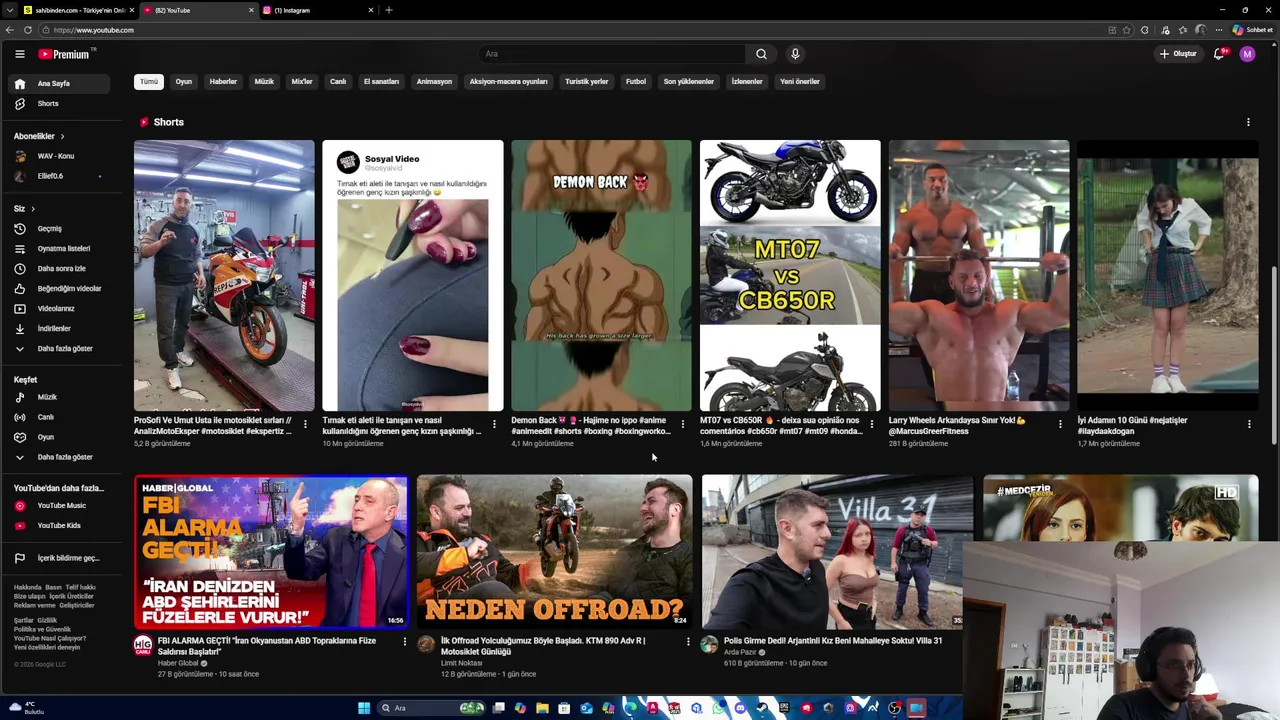1280x720 pixels.
Task: Play the MT07 vs CB650R short thumbnail
Action: click(790, 275)
